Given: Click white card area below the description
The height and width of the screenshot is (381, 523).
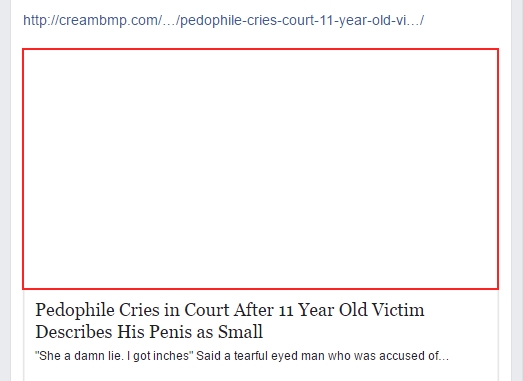Looking at the screenshot, I should click(x=260, y=372).
